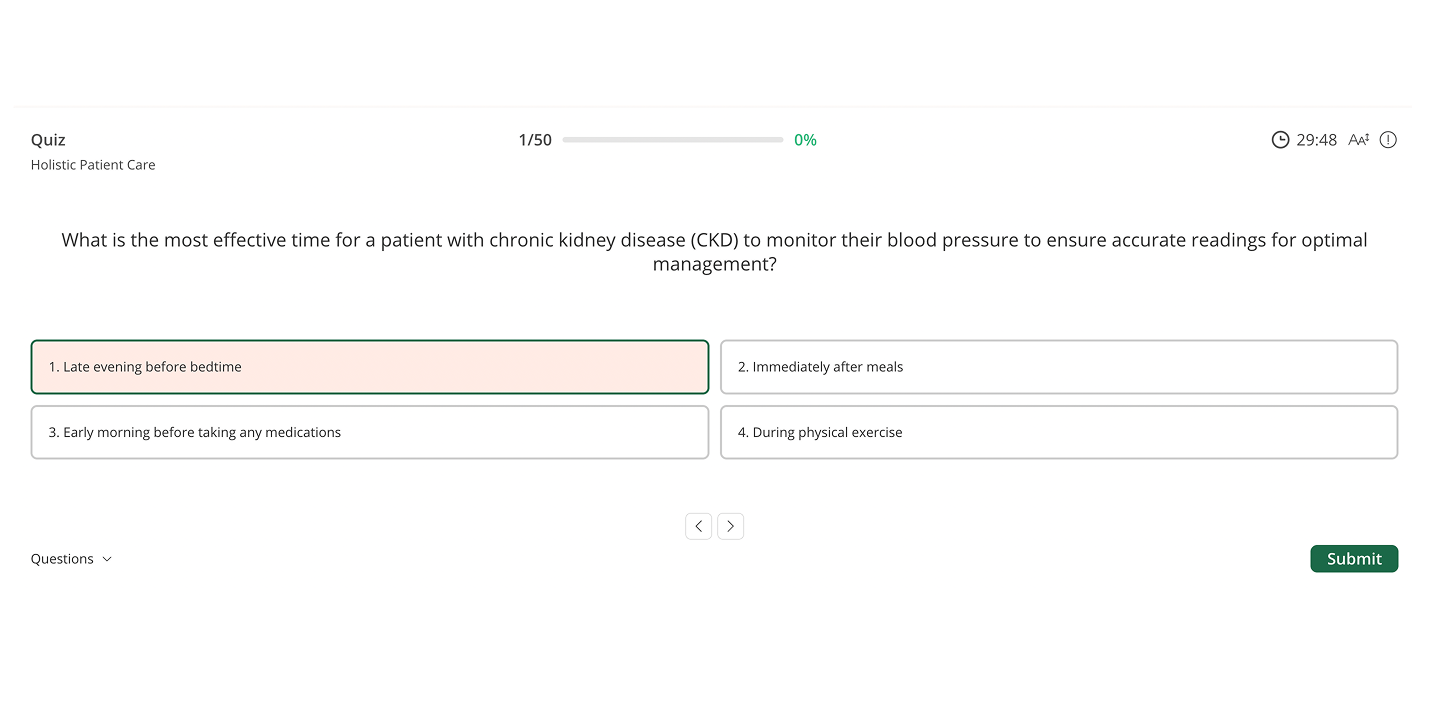Click the quiz progress bar

tap(673, 140)
